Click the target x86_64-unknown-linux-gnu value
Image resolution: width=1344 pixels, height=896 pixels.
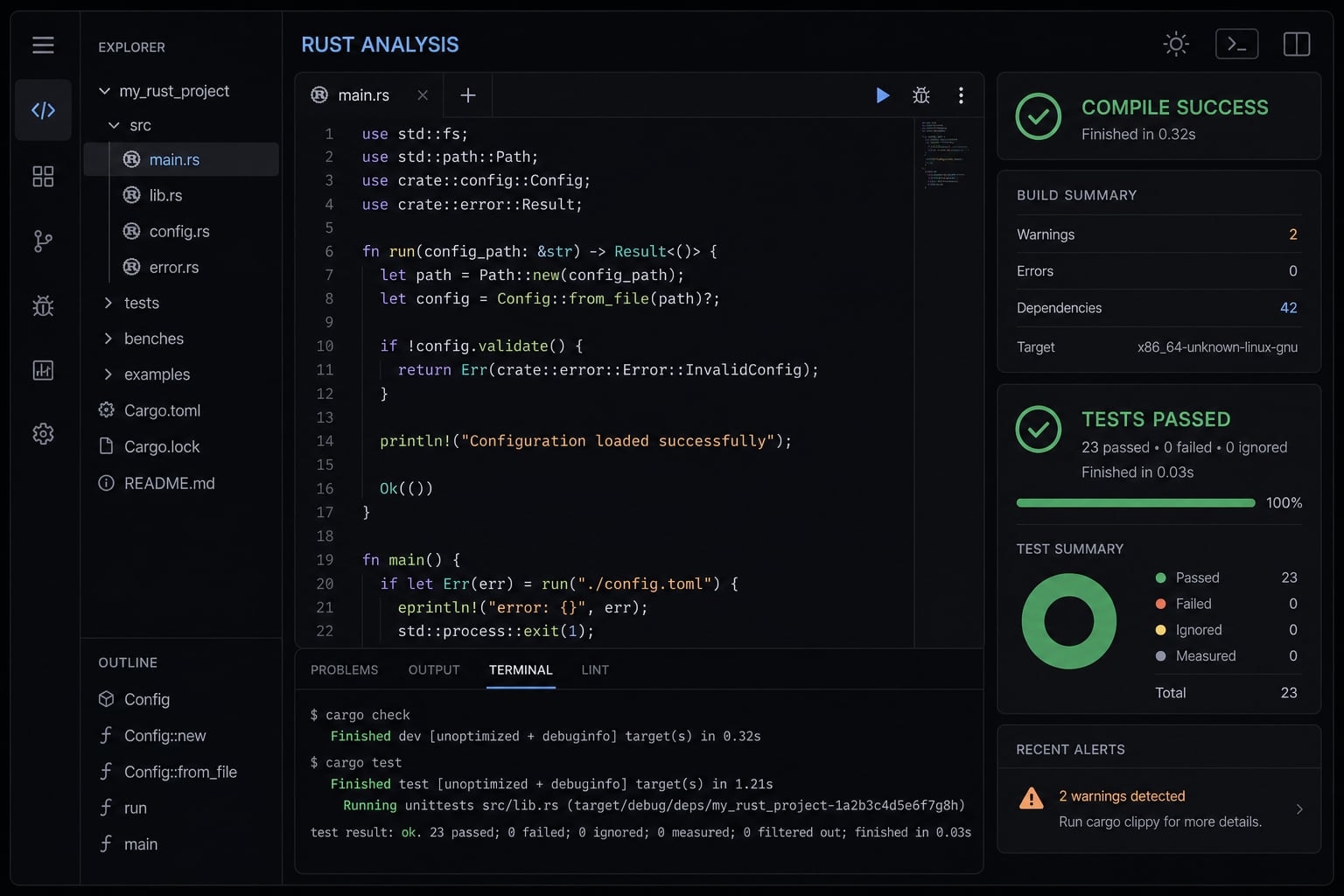(x=1217, y=347)
